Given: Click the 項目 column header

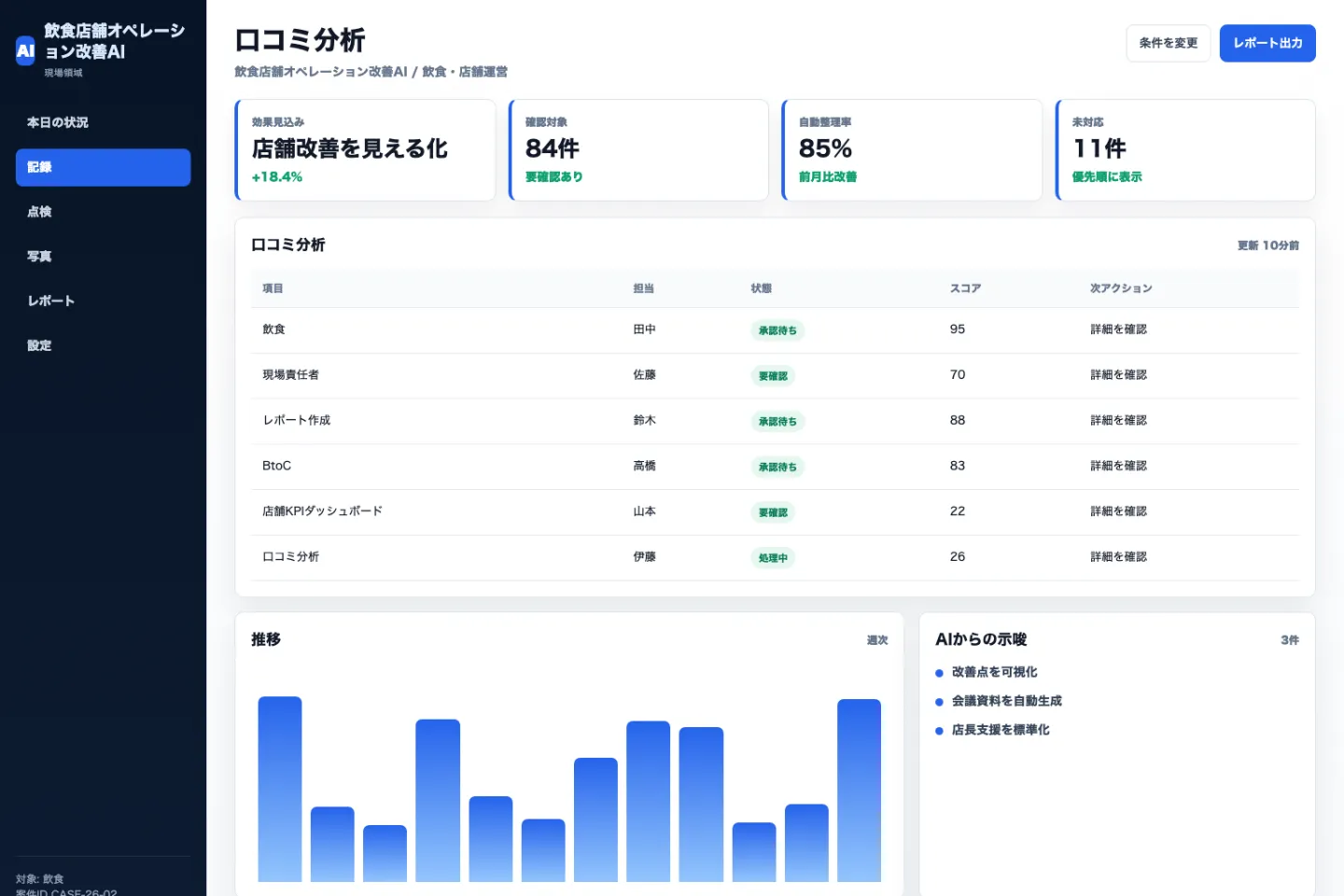Looking at the screenshot, I should tap(273, 288).
